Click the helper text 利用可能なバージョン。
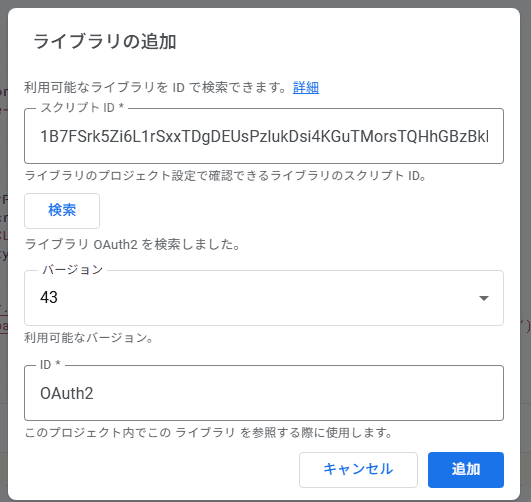 pyautogui.click(x=89, y=338)
